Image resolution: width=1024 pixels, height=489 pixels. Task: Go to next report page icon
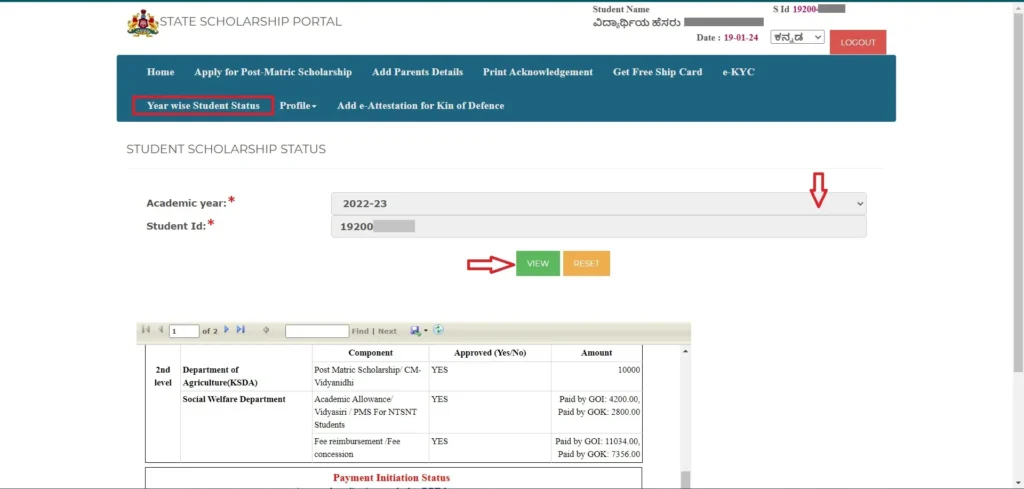pos(227,330)
